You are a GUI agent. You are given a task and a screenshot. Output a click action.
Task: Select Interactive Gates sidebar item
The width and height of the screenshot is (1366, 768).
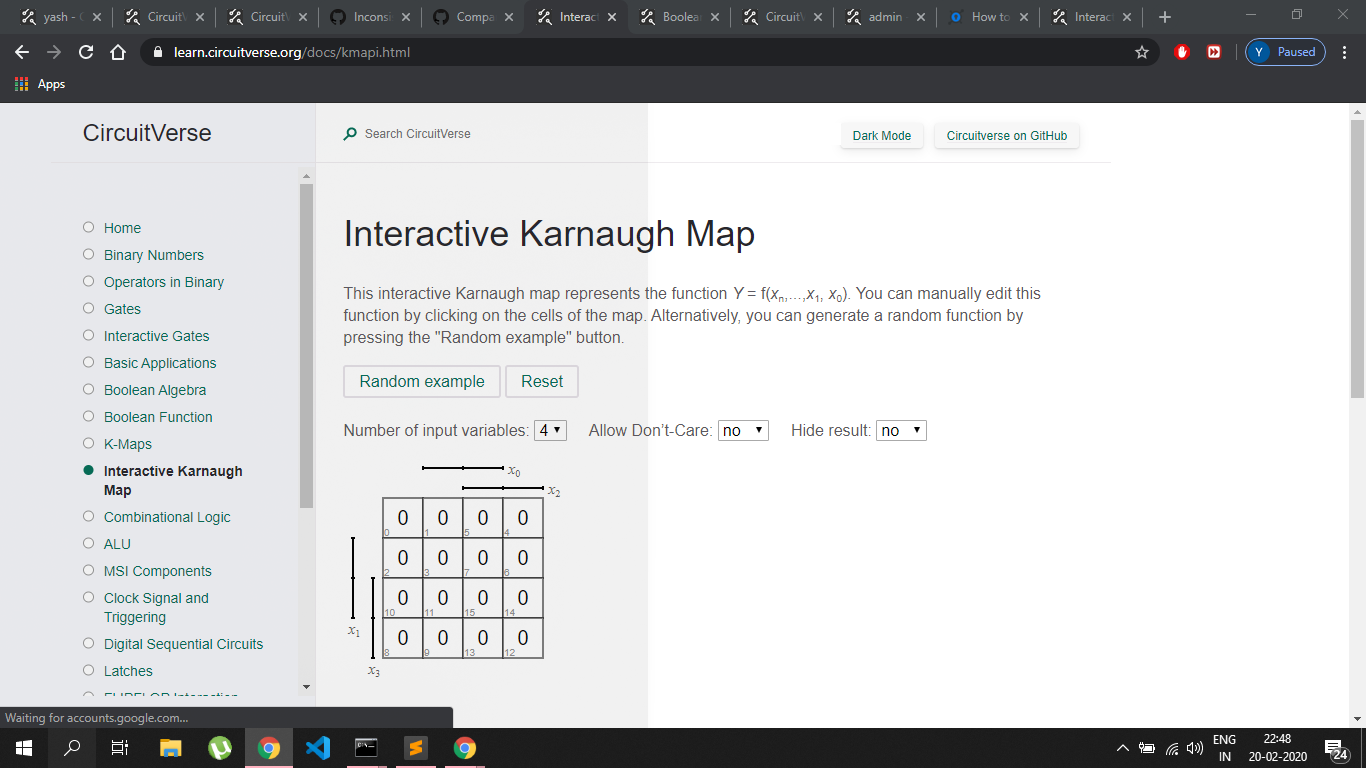click(156, 336)
